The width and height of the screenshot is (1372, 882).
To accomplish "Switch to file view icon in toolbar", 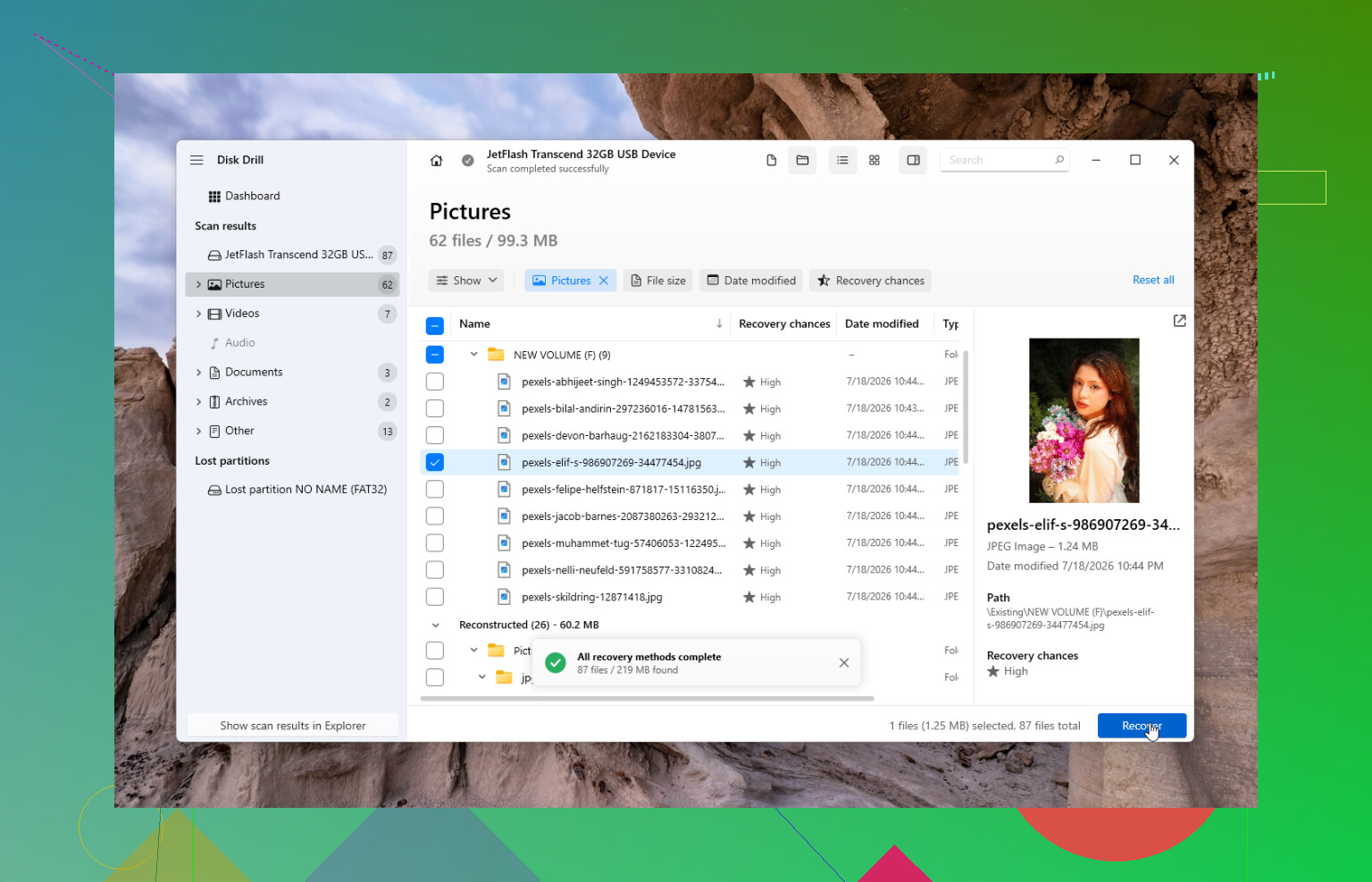I will (x=771, y=160).
